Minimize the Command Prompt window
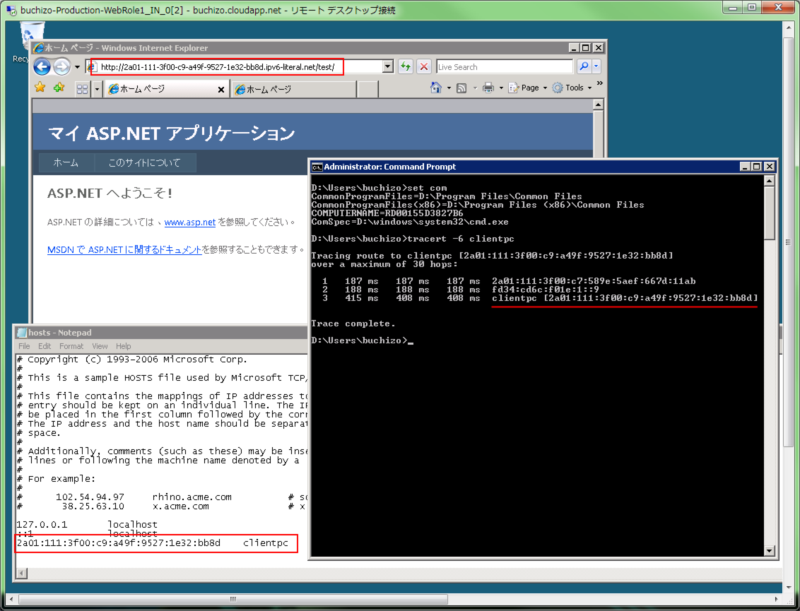 tap(745, 167)
